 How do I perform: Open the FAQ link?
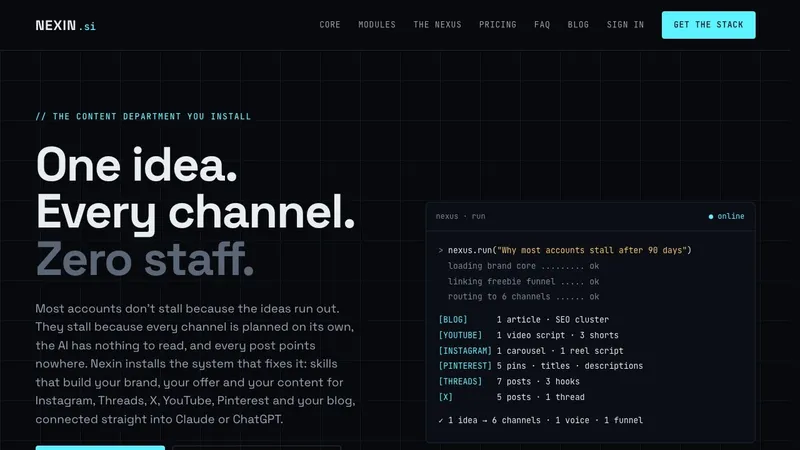[542, 24]
